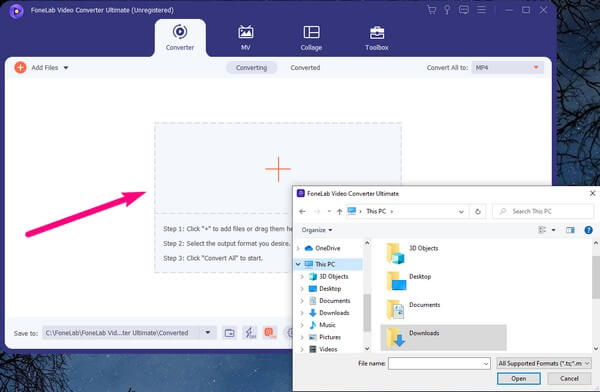Select Downloads in the navigation tree
Viewport: 600px width, 392px height.
tap(334, 313)
